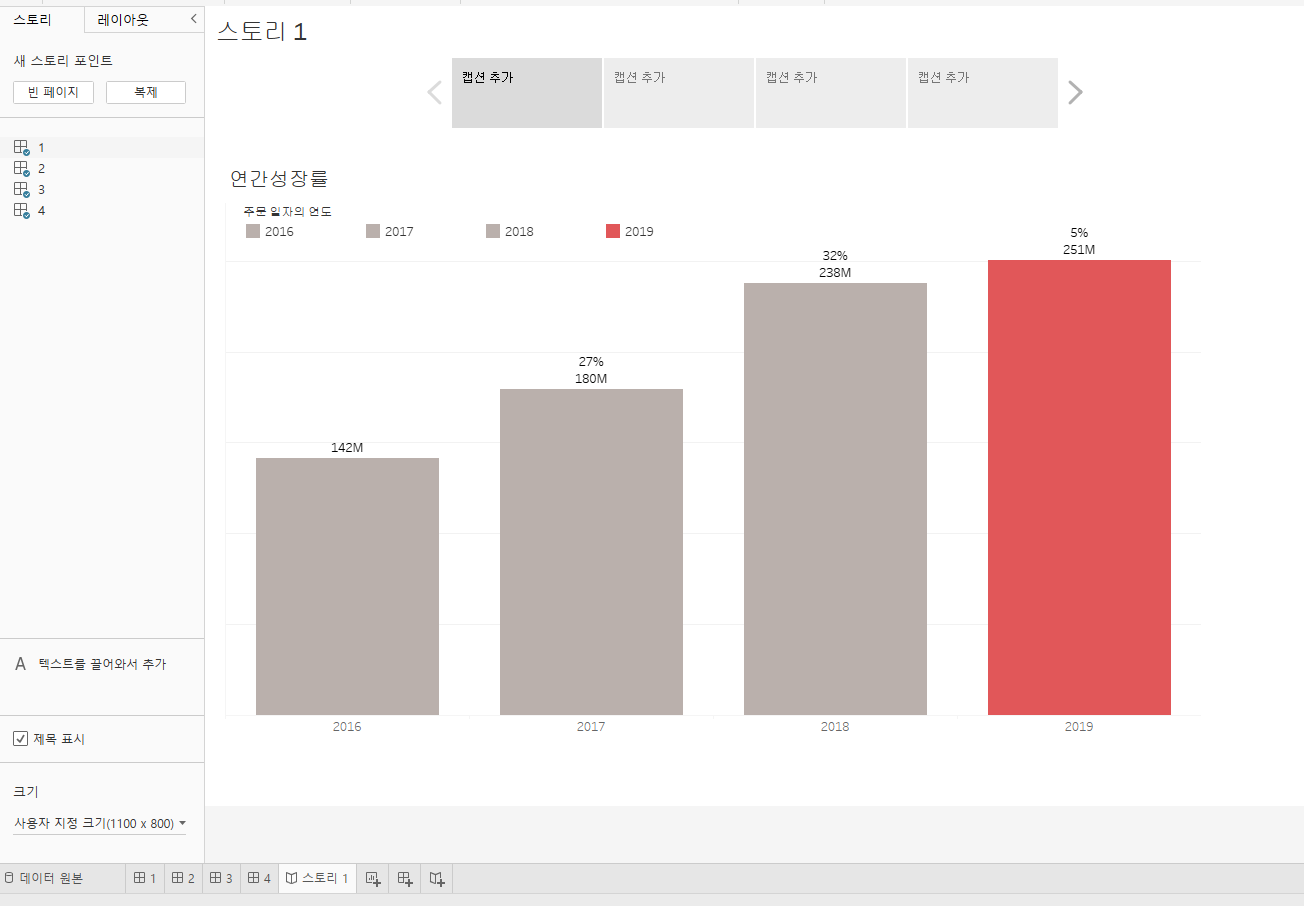Click the 복제 button
Image resolution: width=1304 pixels, height=906 pixels.
(x=146, y=92)
